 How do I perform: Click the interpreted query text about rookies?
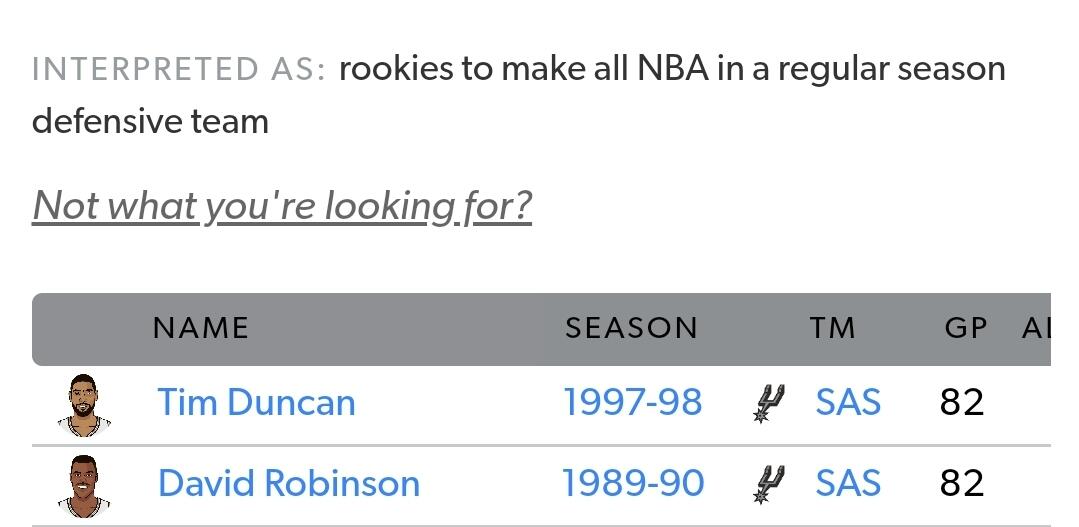pyautogui.click(x=519, y=95)
